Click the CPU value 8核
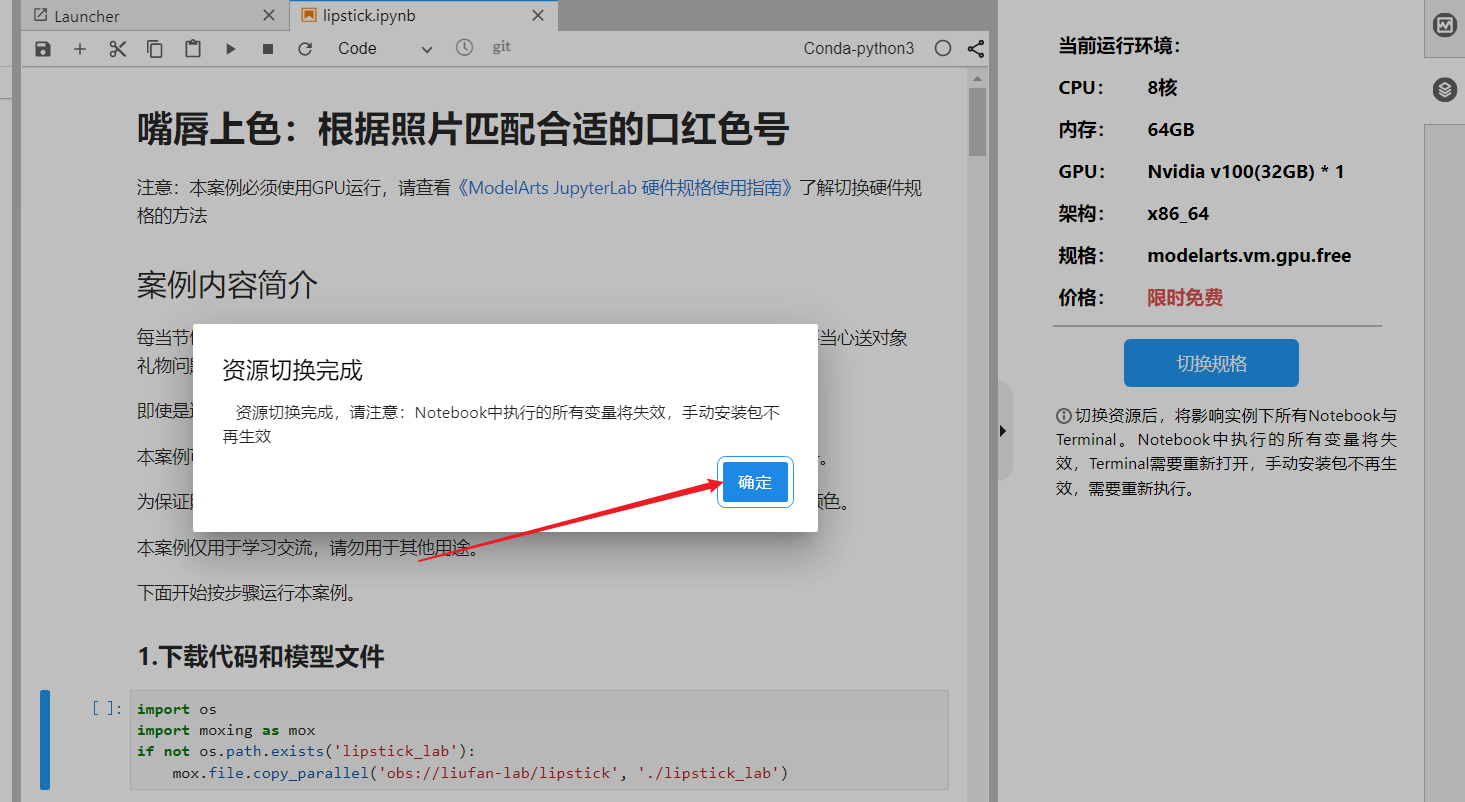This screenshot has height=802, width=1465. tap(1163, 88)
